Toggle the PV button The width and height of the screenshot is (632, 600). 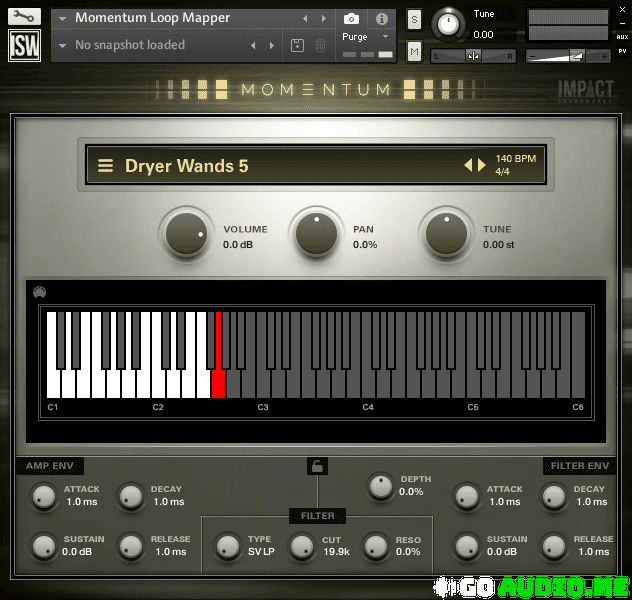[x=622, y=50]
